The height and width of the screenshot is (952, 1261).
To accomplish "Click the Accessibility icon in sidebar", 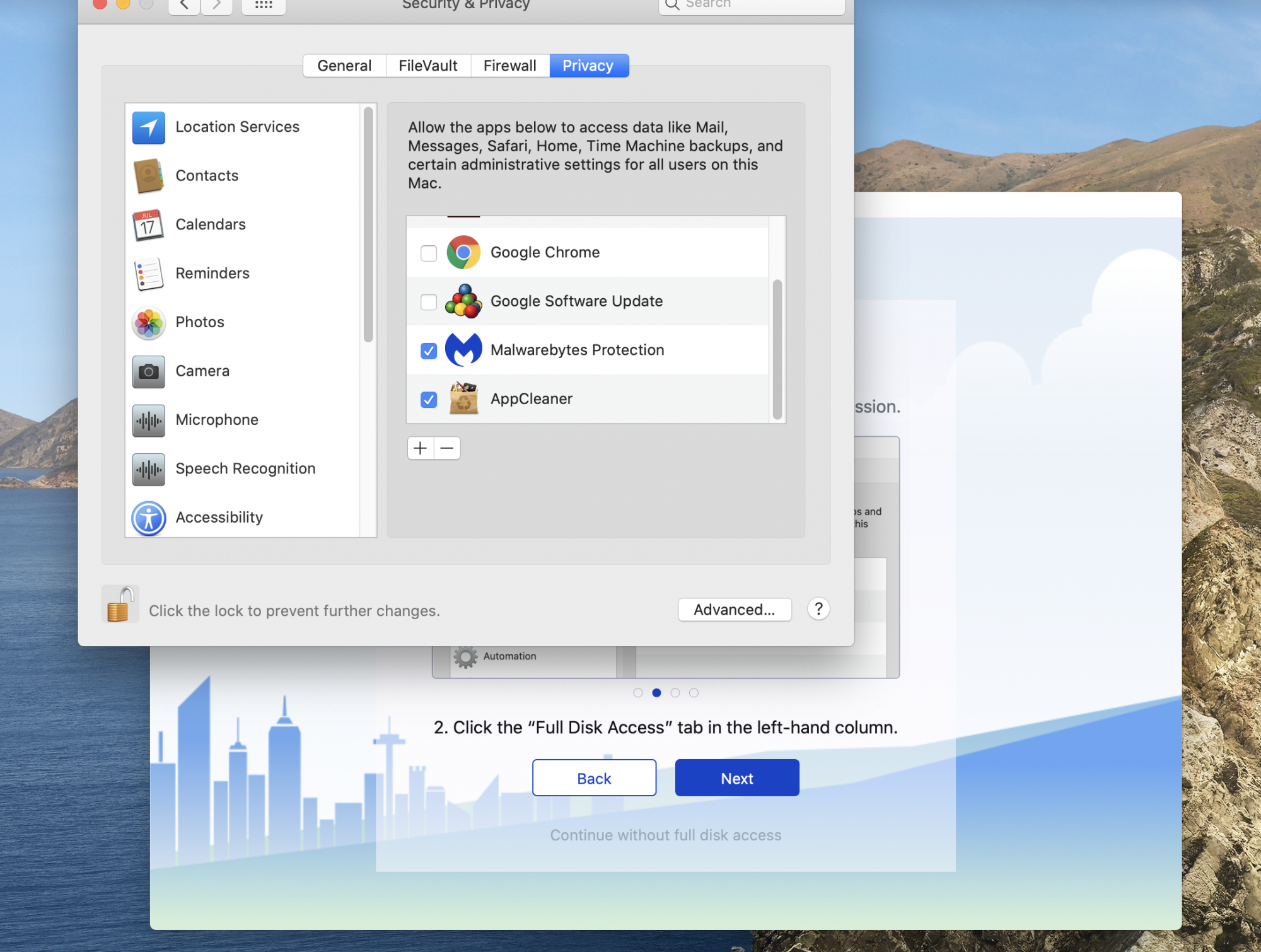I will 149,518.
